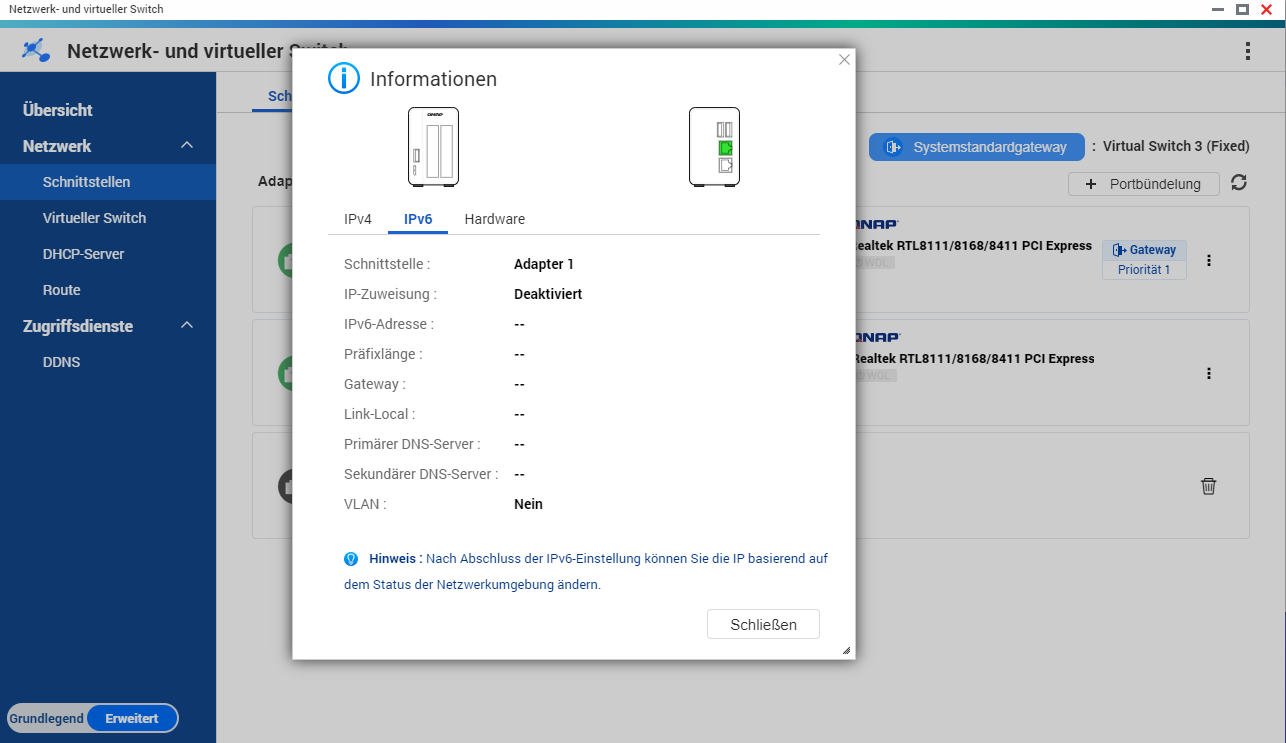Click the Netzwerk section header
This screenshot has width=1286, height=743.
(57, 146)
